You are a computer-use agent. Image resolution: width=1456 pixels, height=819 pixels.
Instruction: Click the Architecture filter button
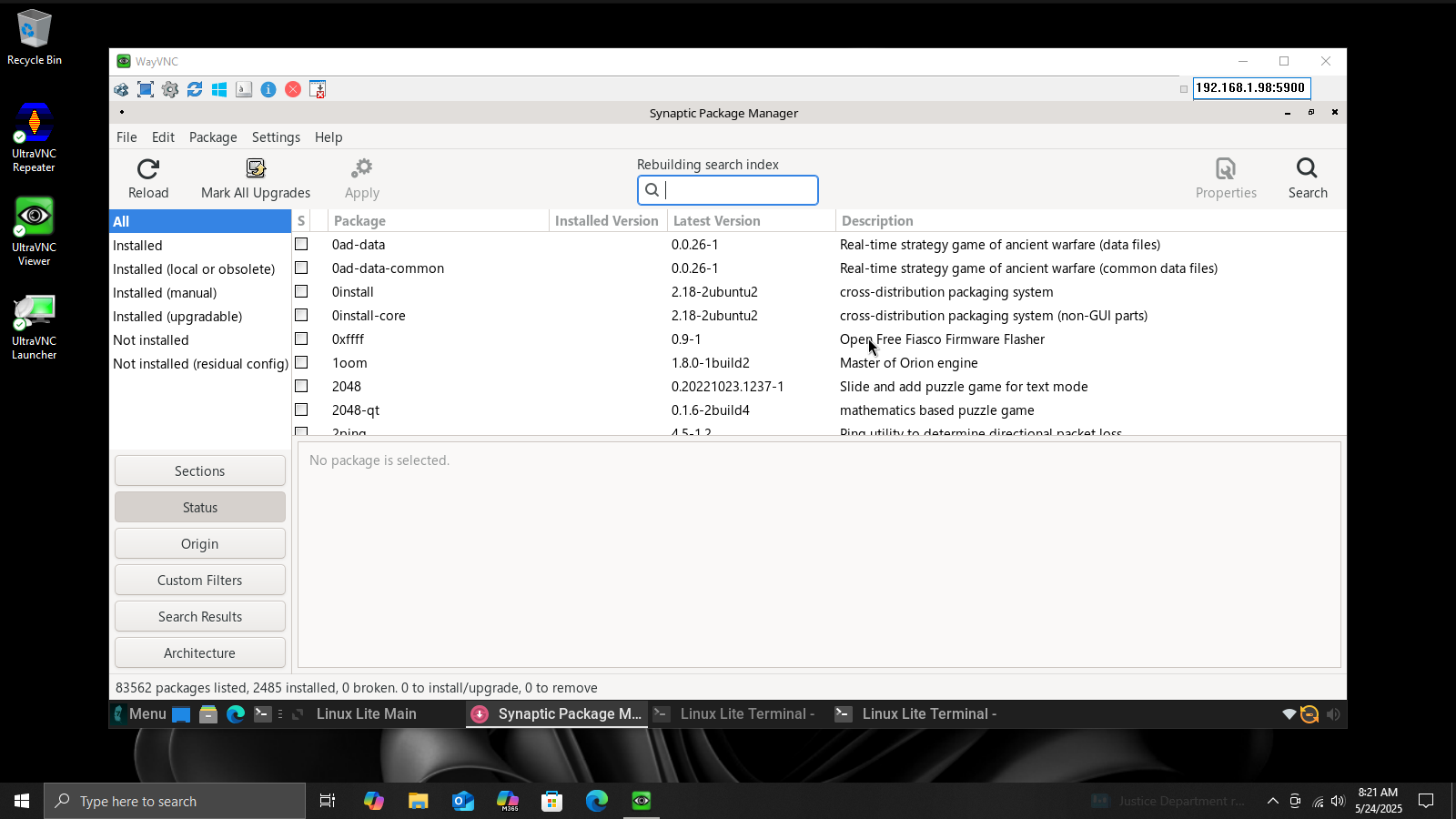pos(200,652)
